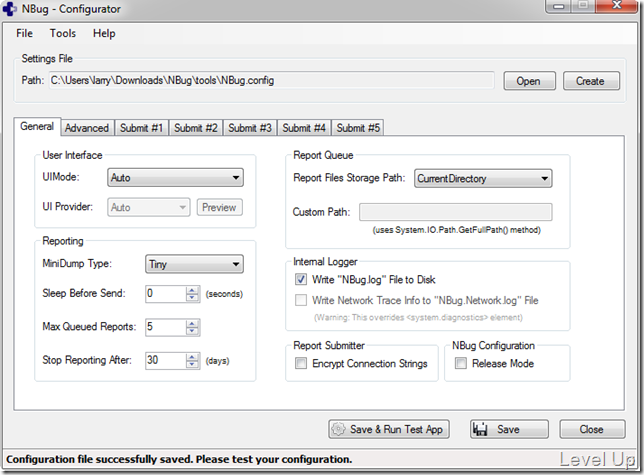644x475 pixels.
Task: Click the Sleep Before Send value field
Action: [166, 294]
